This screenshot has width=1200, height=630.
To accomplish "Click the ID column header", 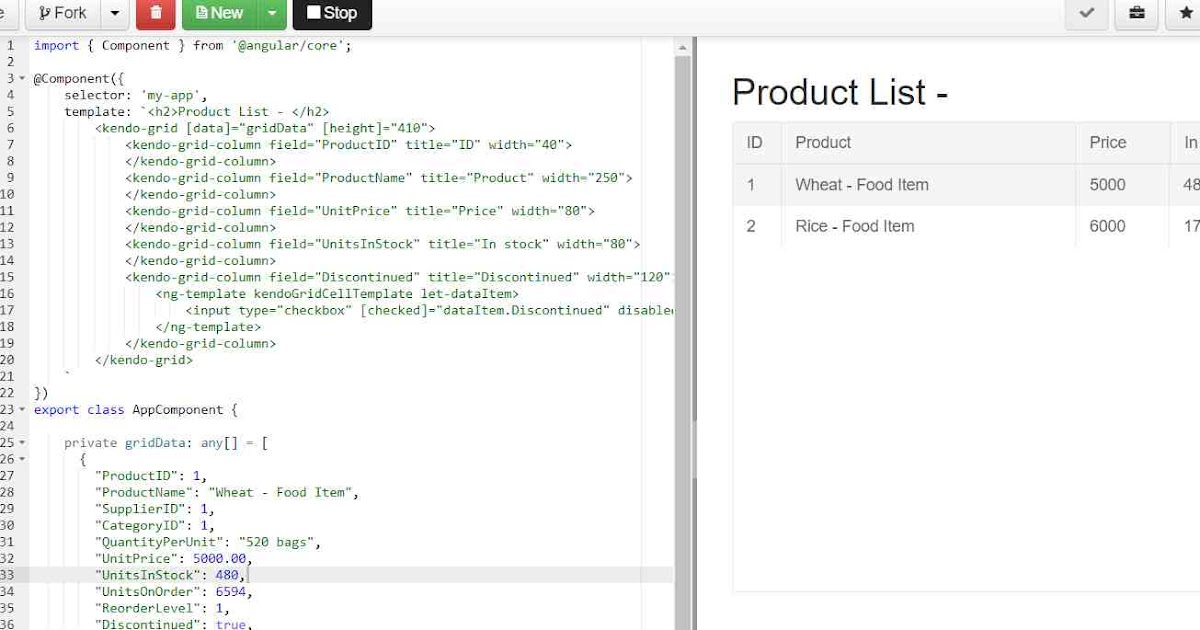I will [754, 143].
